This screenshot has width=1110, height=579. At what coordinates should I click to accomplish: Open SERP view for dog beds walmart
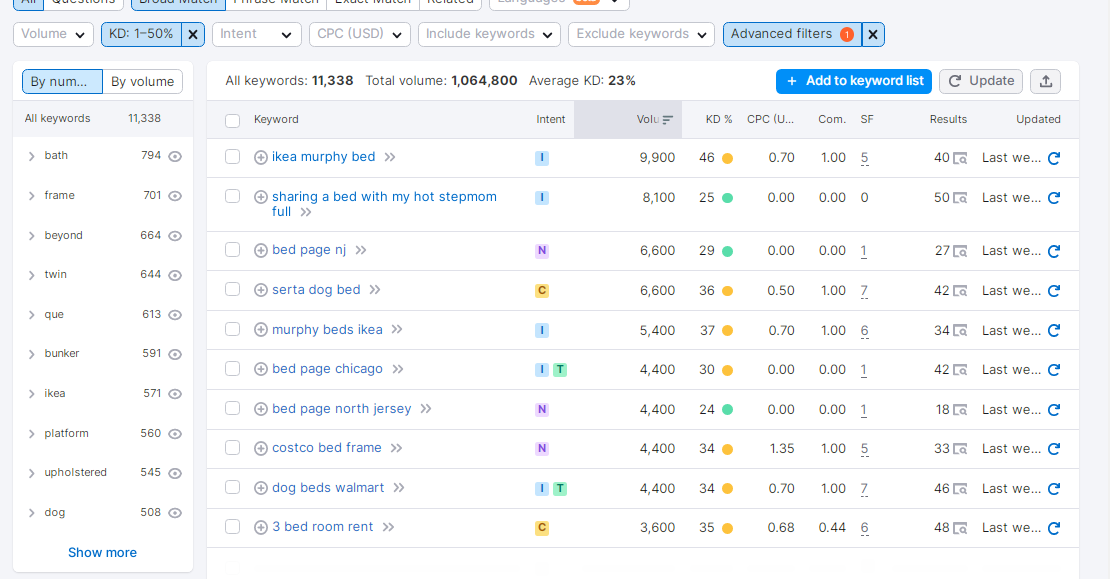point(960,488)
